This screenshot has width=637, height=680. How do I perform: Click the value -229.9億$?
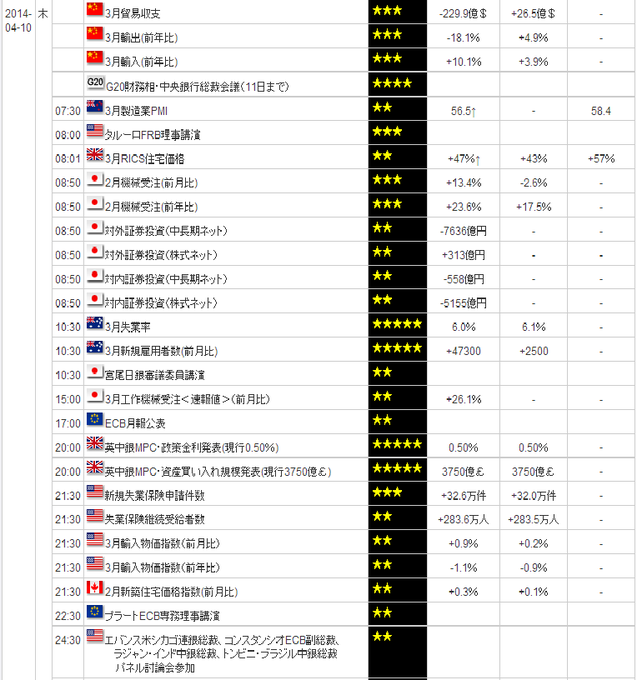pos(463,14)
